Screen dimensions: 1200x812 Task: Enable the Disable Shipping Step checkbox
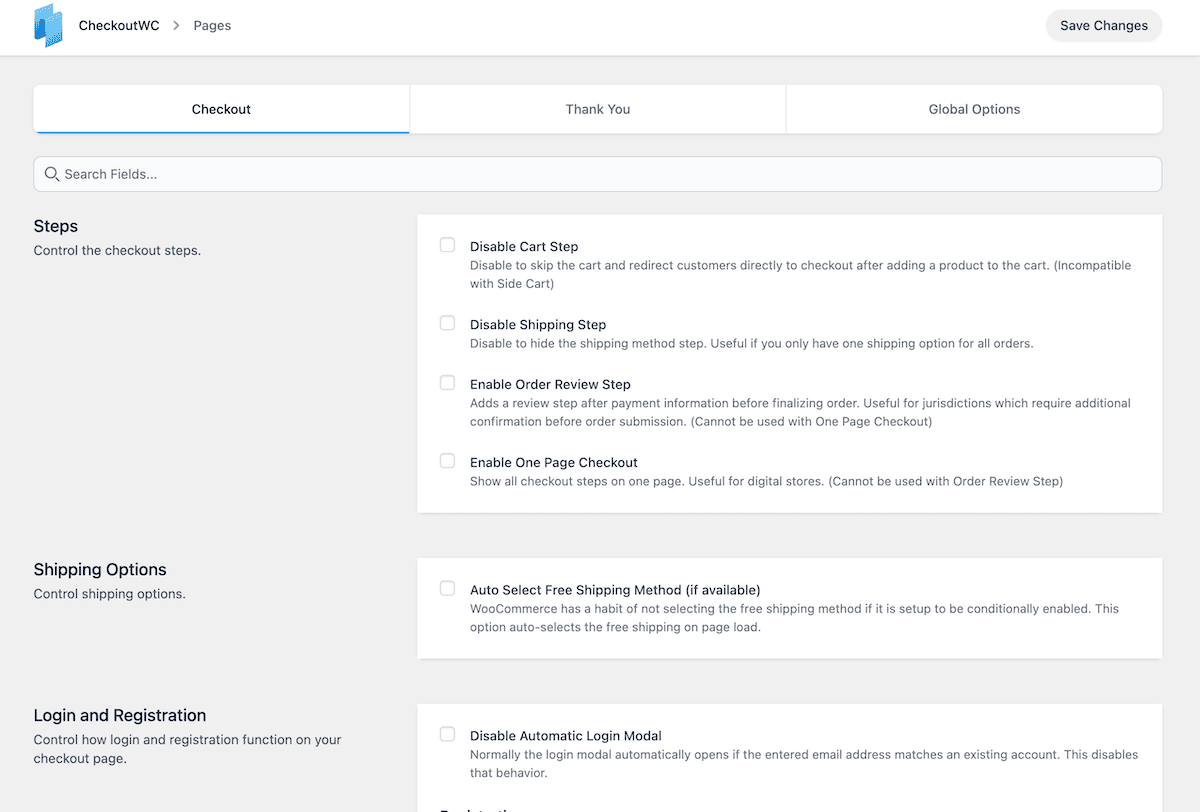coord(447,323)
